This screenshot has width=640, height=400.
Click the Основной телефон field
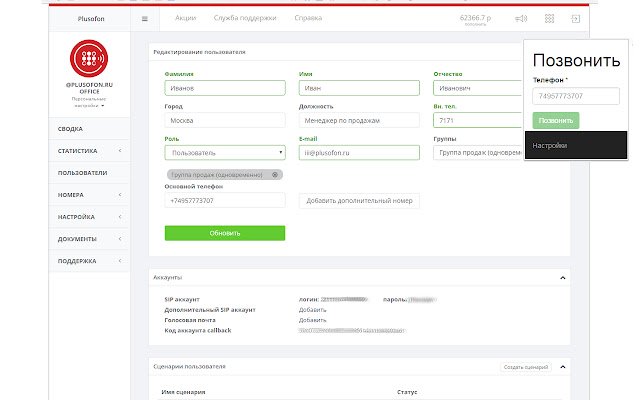(225, 200)
